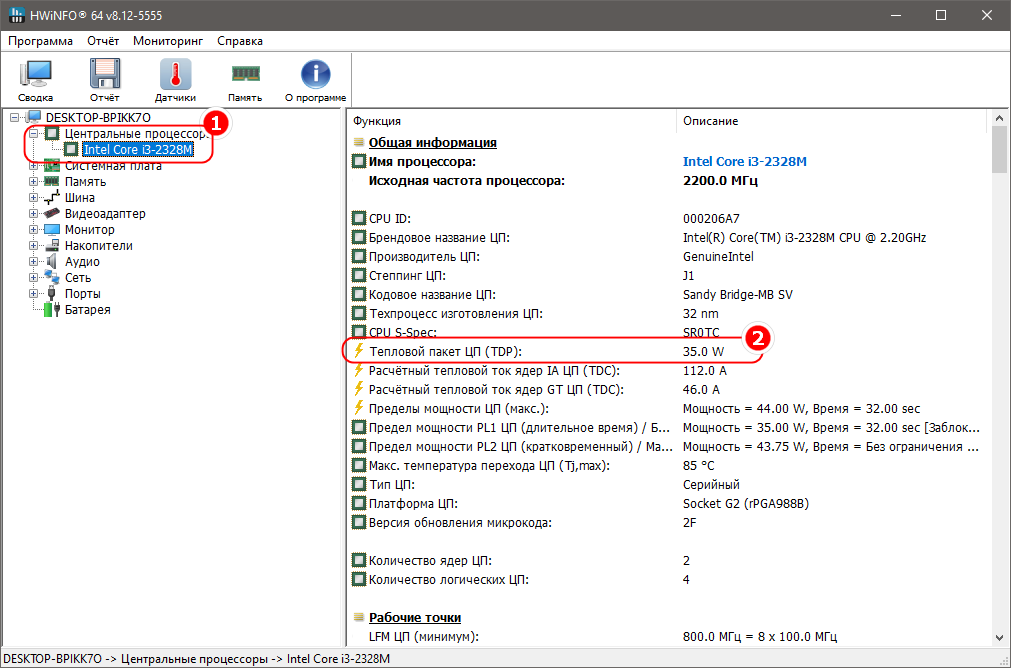Viewport: 1011px width, 668px height.
Task: Click the blue Intel Core i3-2328M value
Action: (x=745, y=162)
